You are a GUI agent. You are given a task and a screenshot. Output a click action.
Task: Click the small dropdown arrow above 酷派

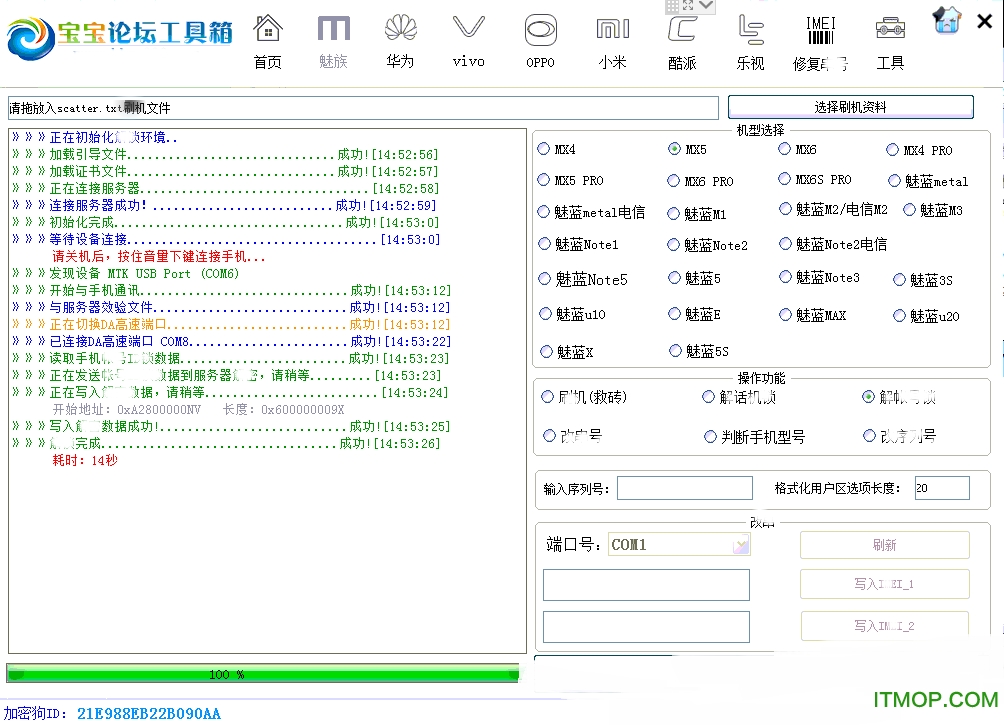(706, 6)
